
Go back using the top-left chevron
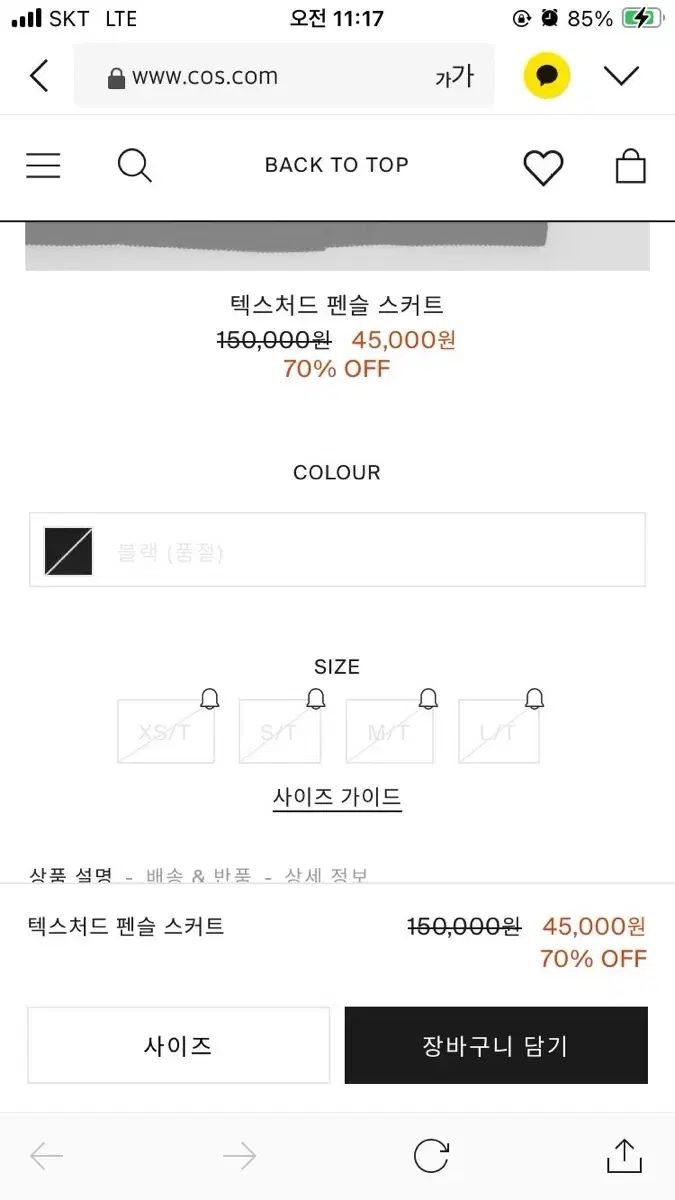coord(39,76)
